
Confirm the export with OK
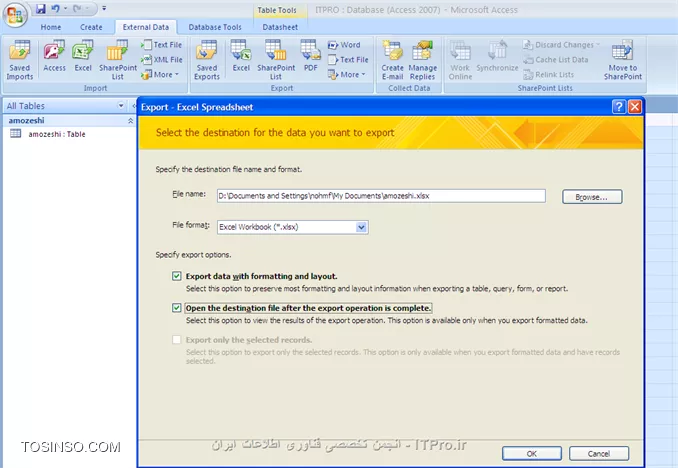coord(532,453)
